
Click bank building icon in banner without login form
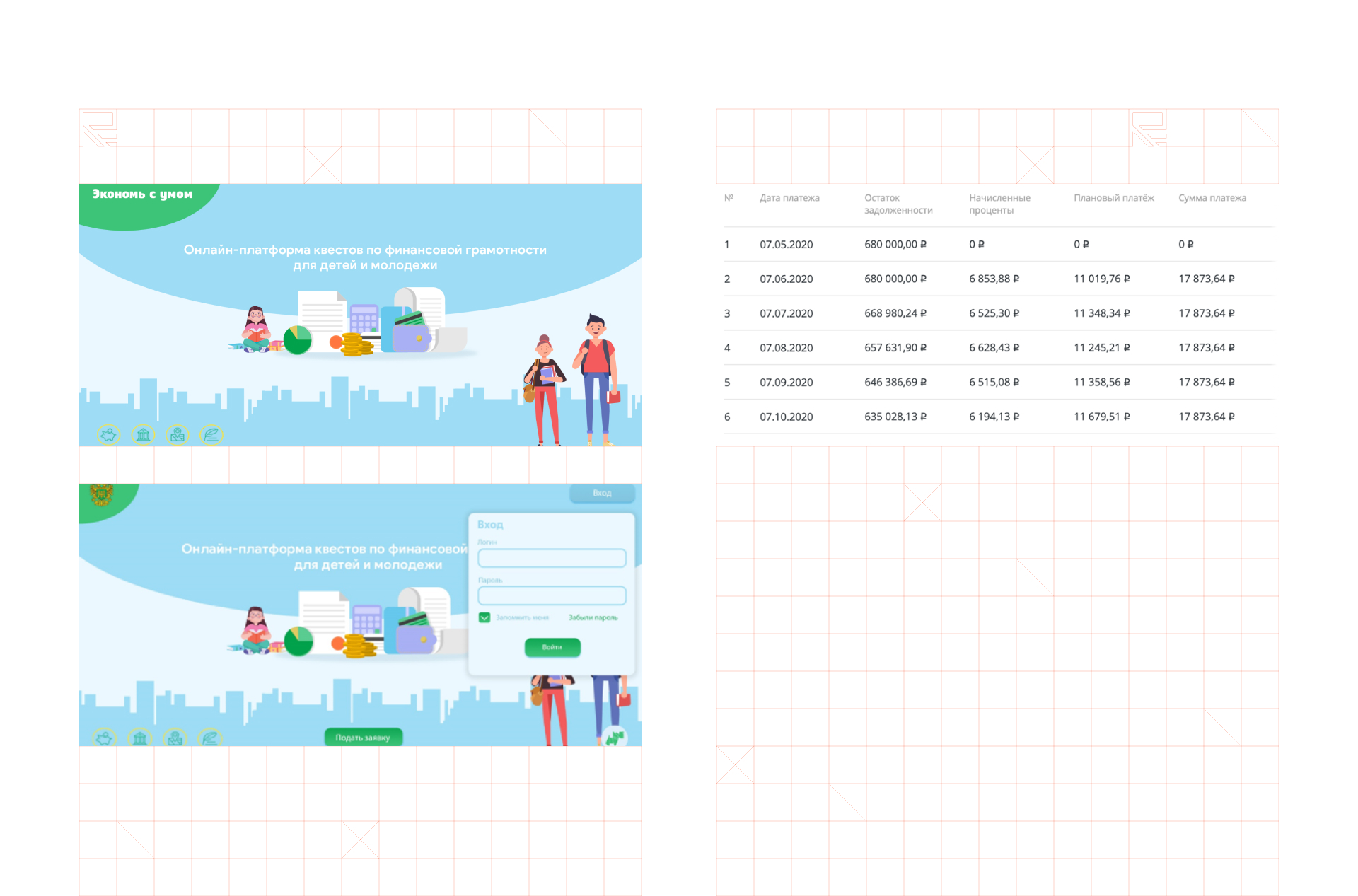(144, 435)
